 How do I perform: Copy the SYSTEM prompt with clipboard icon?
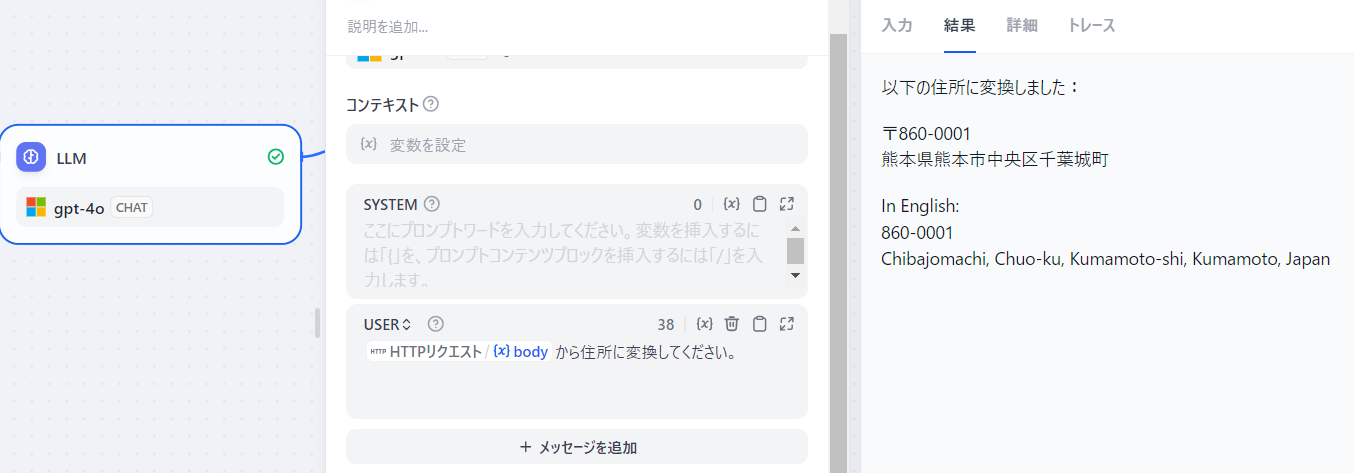tap(759, 204)
